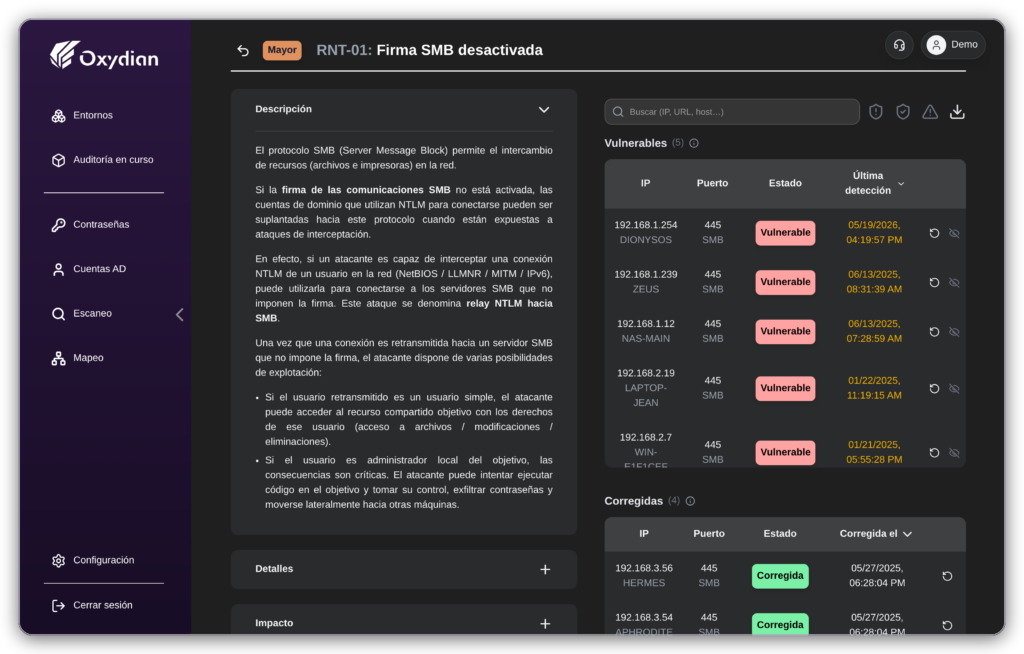
Task: Hide LAPTOP-JEAN row via crossed eye icon
Action: coord(954,389)
